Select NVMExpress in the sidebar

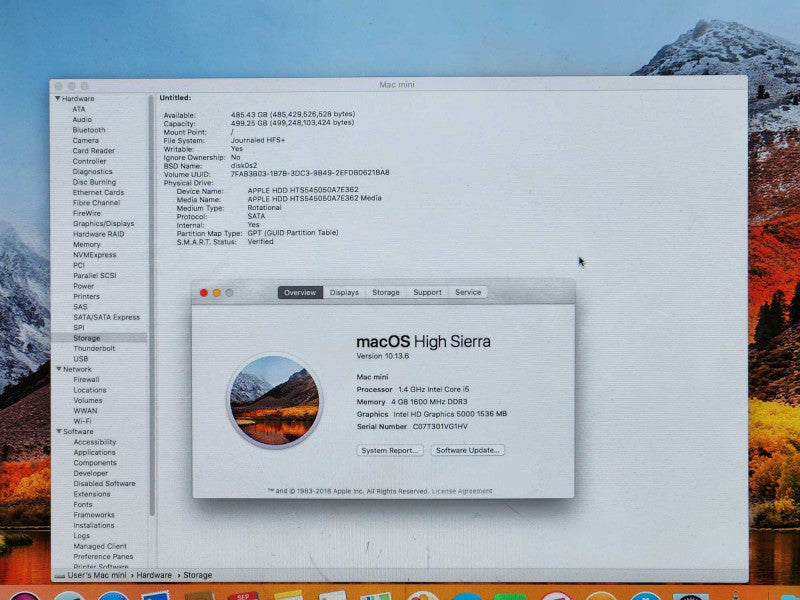pyautogui.click(x=94, y=255)
